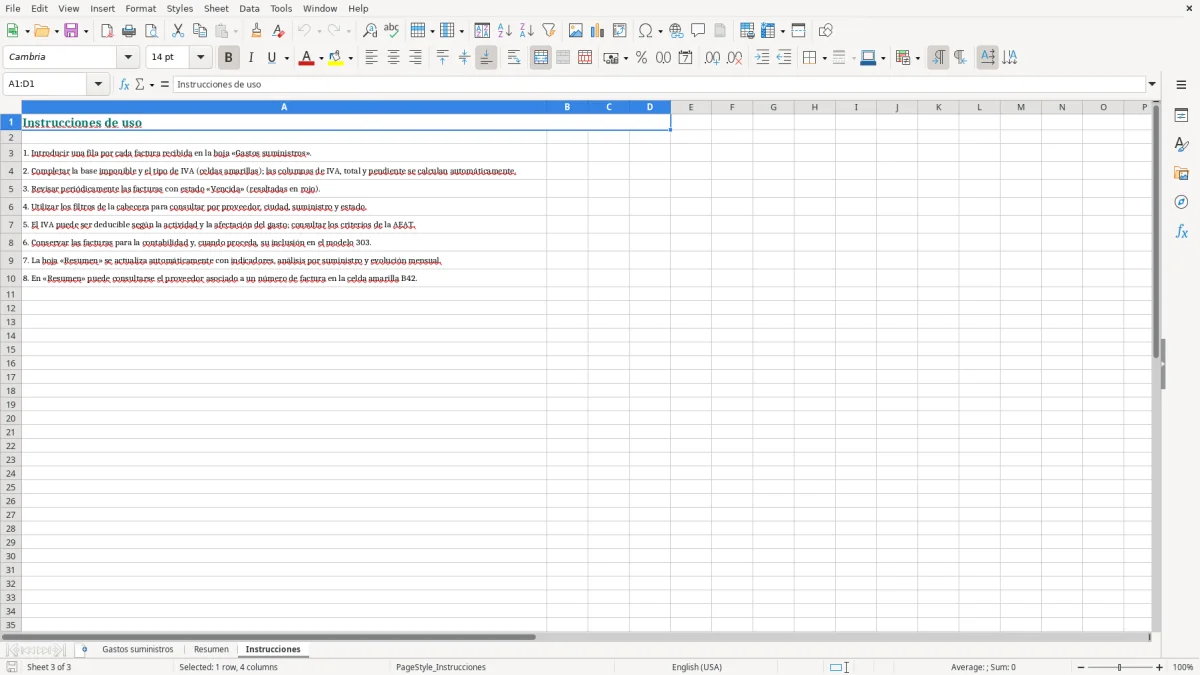Viewport: 1200px width, 675px height.
Task: Define the print area
Action: 747,31
